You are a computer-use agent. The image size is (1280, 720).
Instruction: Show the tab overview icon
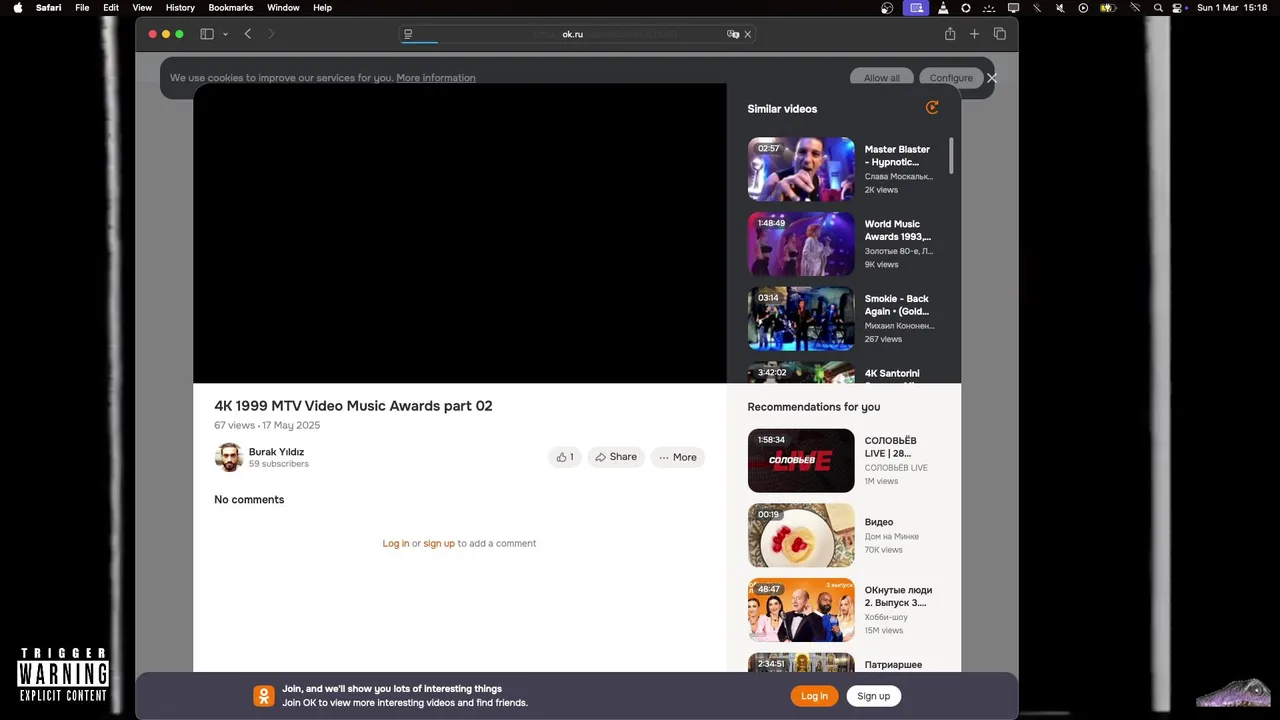click(x=999, y=34)
